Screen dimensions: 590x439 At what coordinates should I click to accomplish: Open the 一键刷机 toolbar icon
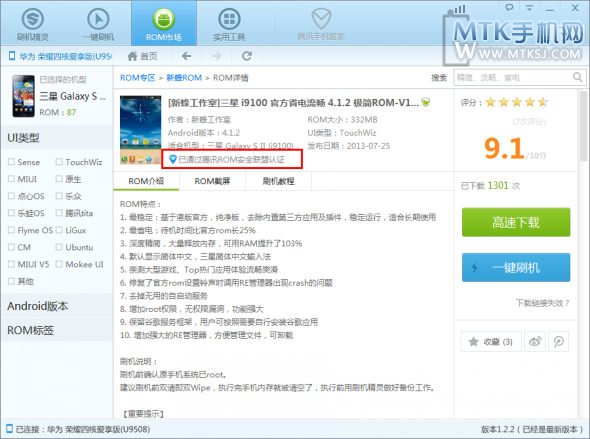coord(98,19)
